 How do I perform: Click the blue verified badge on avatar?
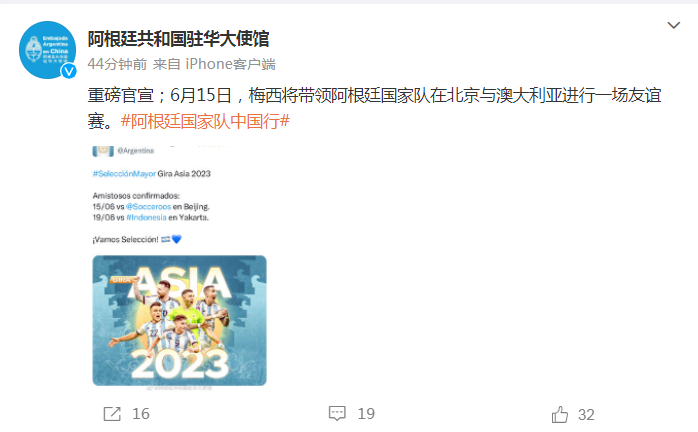(69, 71)
